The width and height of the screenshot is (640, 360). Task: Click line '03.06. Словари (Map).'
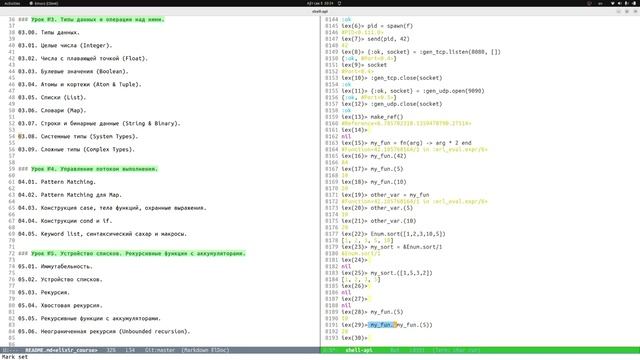tap(52, 111)
